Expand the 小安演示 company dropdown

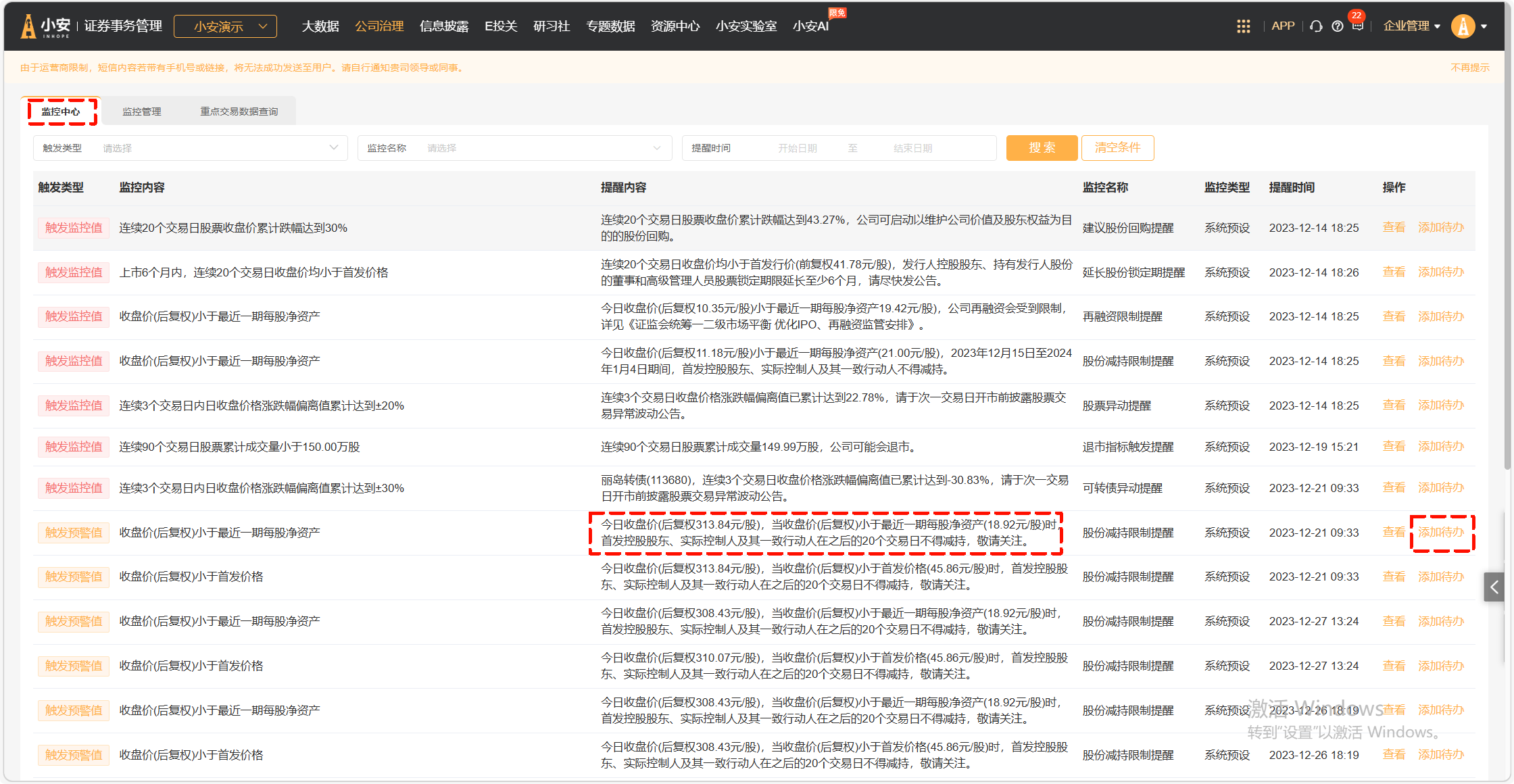[225, 26]
